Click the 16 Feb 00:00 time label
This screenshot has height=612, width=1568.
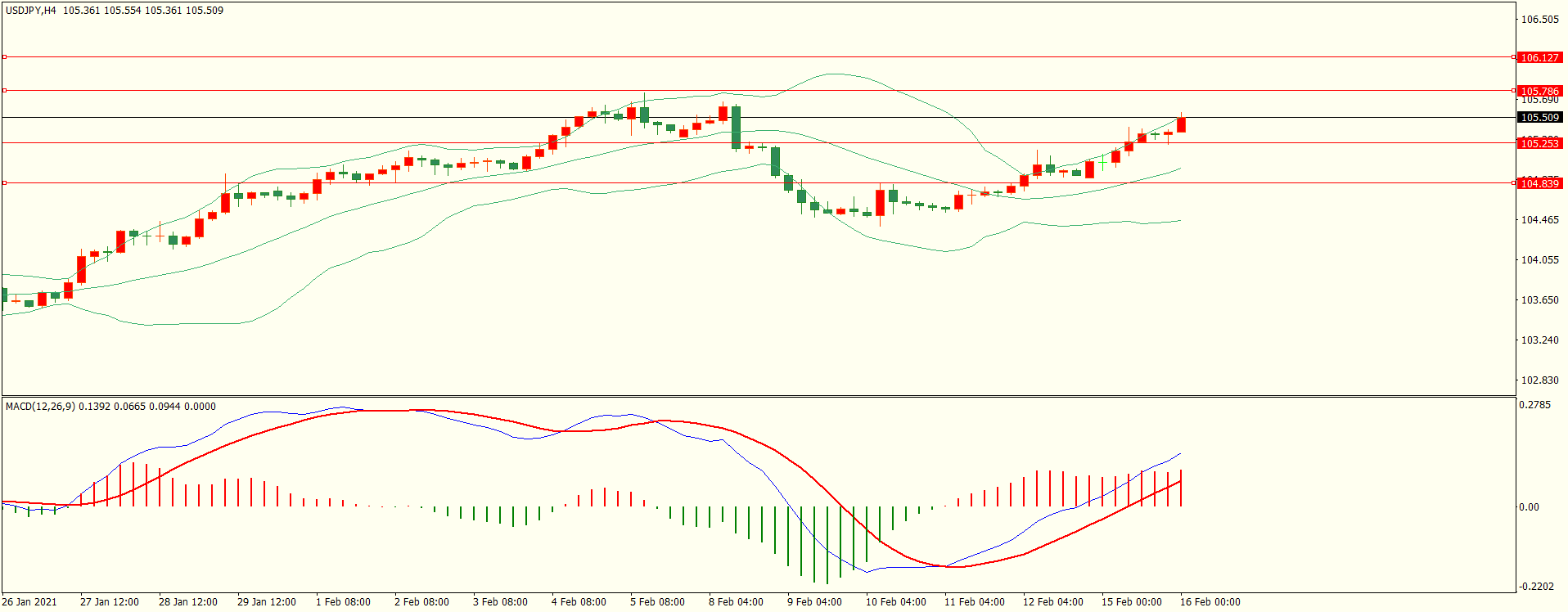point(1210,601)
